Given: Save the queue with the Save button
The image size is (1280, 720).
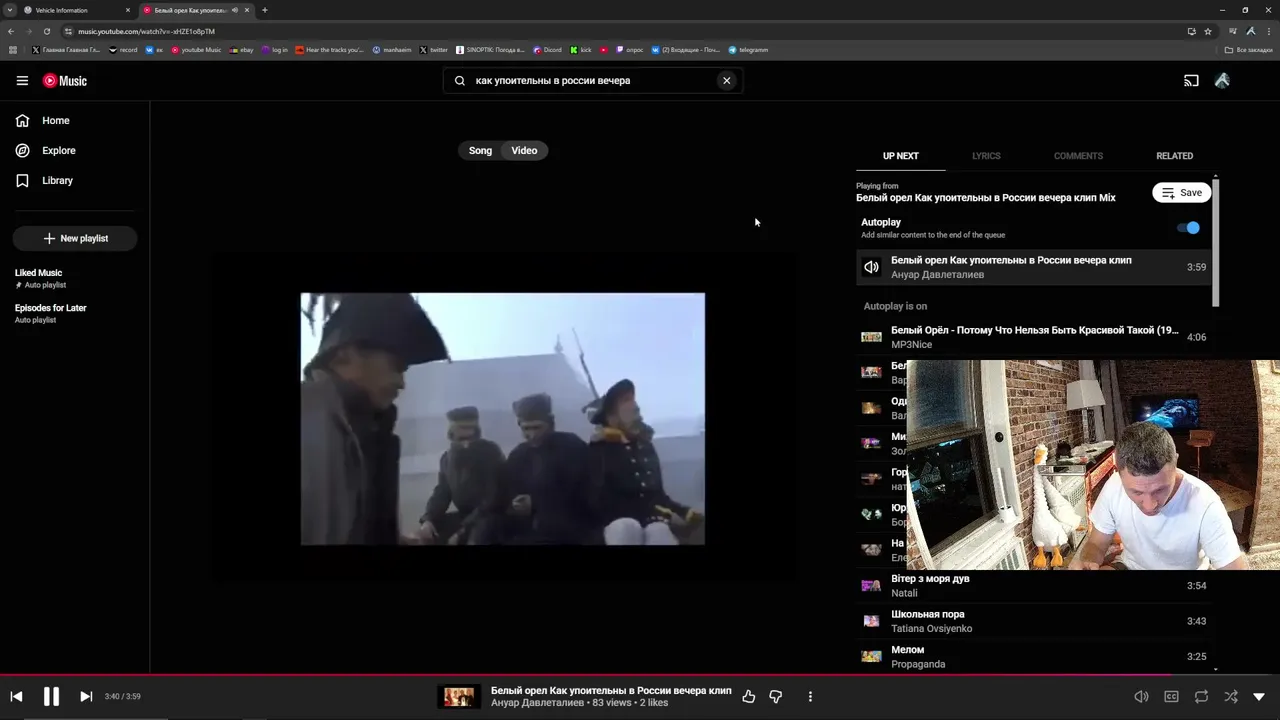Looking at the screenshot, I should pyautogui.click(x=1181, y=193).
